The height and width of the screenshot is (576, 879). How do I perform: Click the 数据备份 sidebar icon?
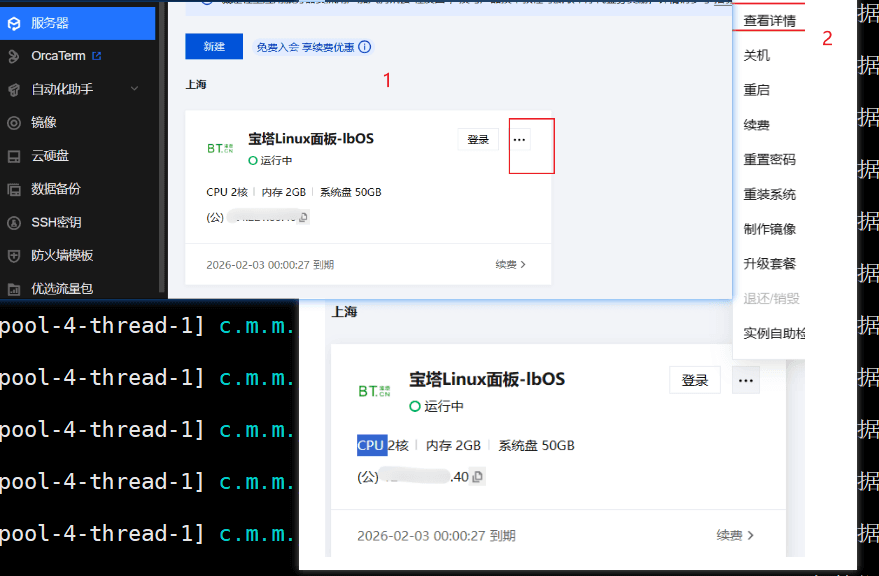coord(14,190)
